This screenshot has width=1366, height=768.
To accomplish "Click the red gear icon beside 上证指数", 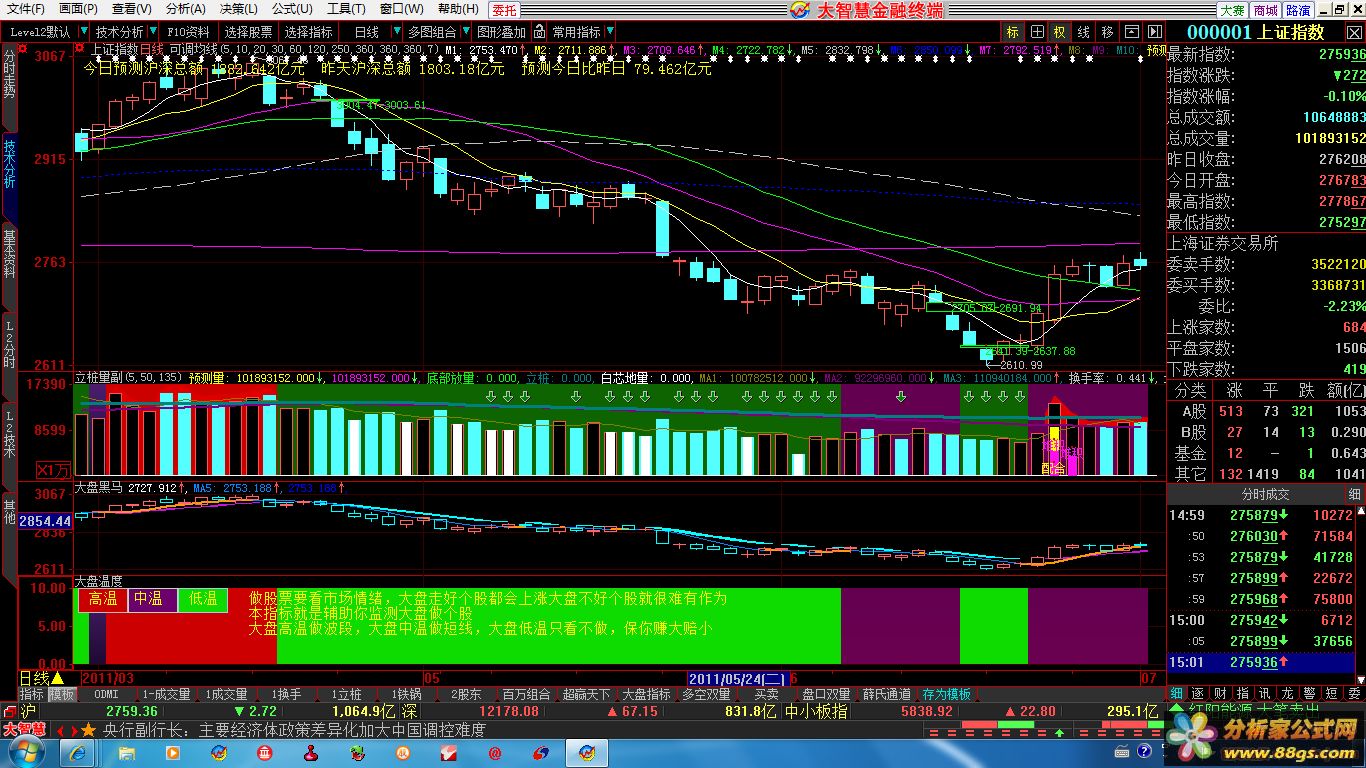I will click(x=81, y=48).
